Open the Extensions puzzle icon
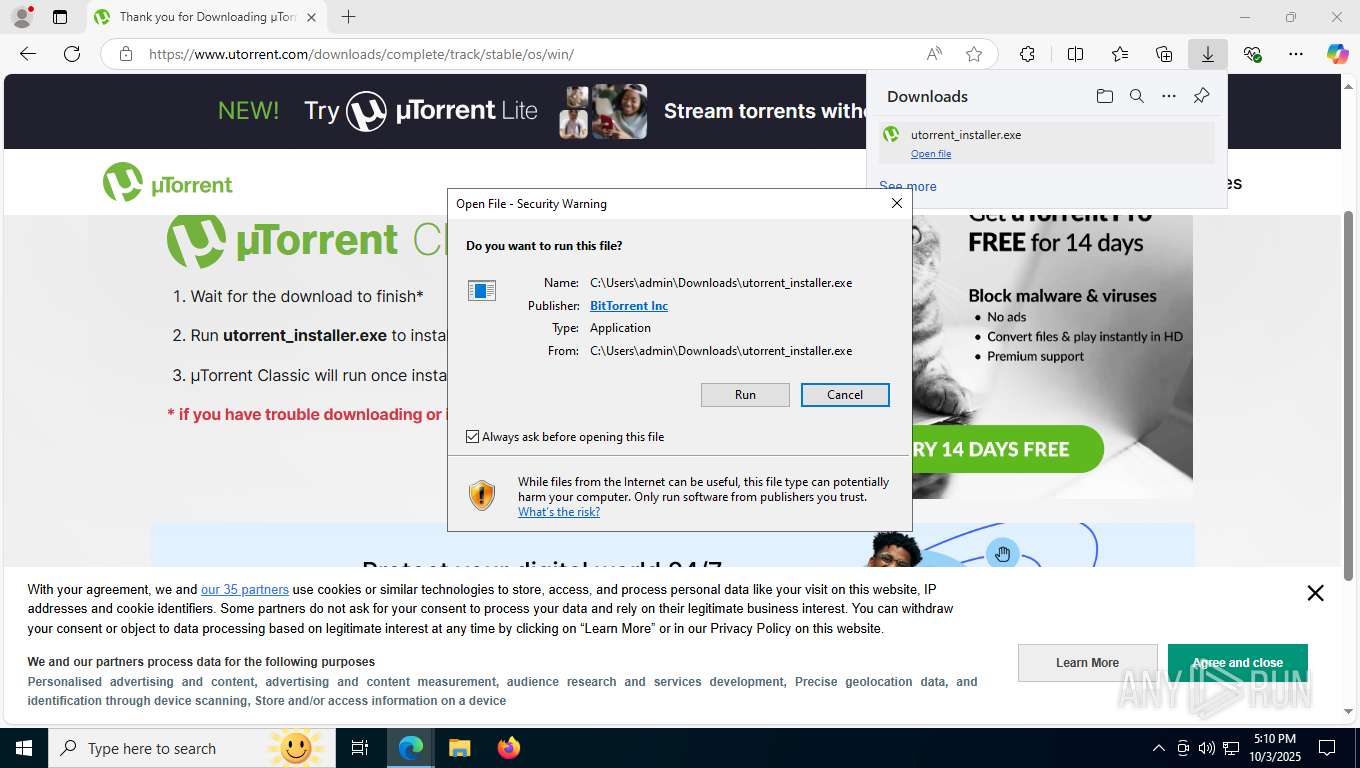Viewport: 1360px width, 768px height. click(x=1027, y=54)
